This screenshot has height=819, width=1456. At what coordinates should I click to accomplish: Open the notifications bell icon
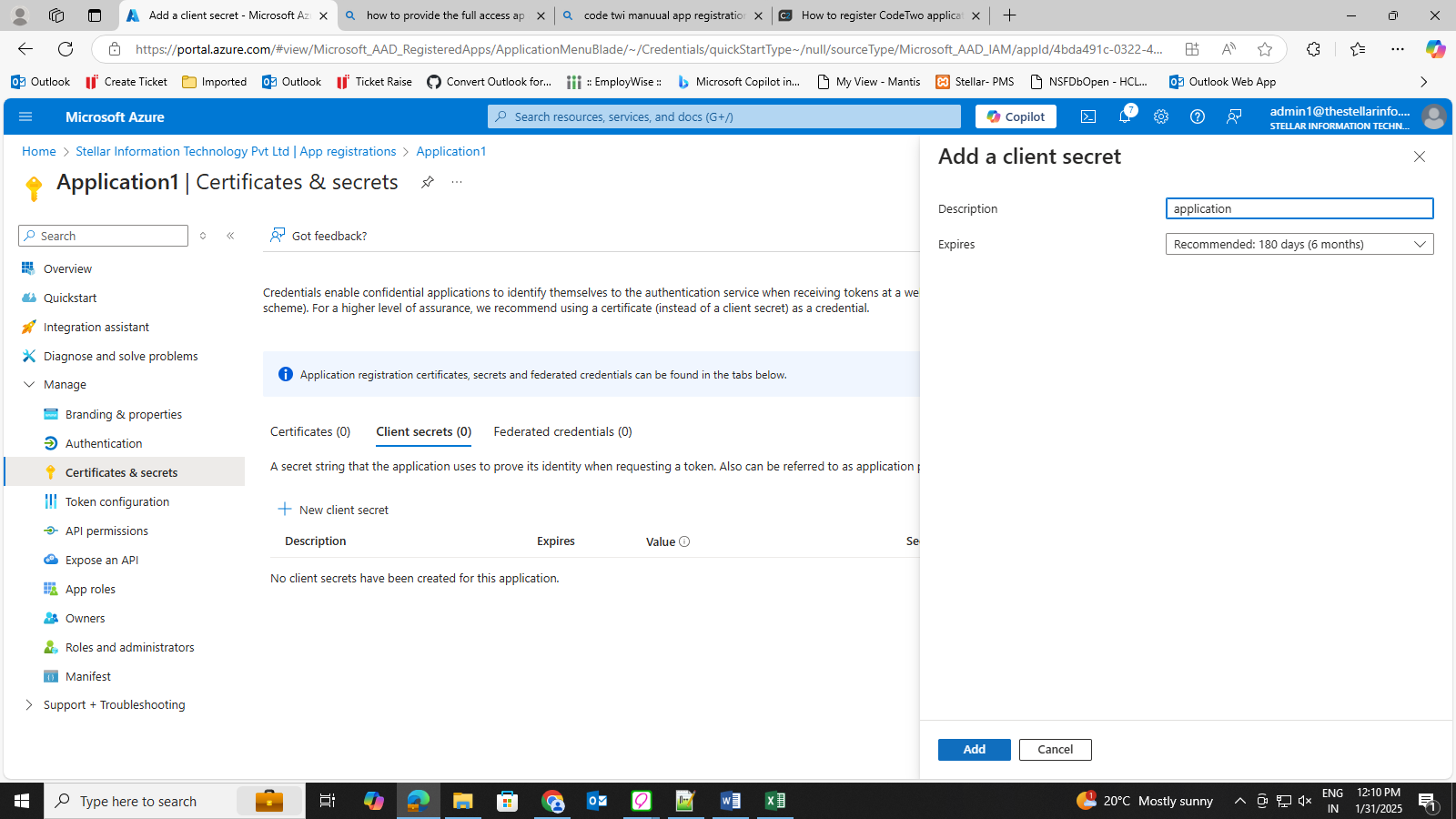coord(1126,116)
